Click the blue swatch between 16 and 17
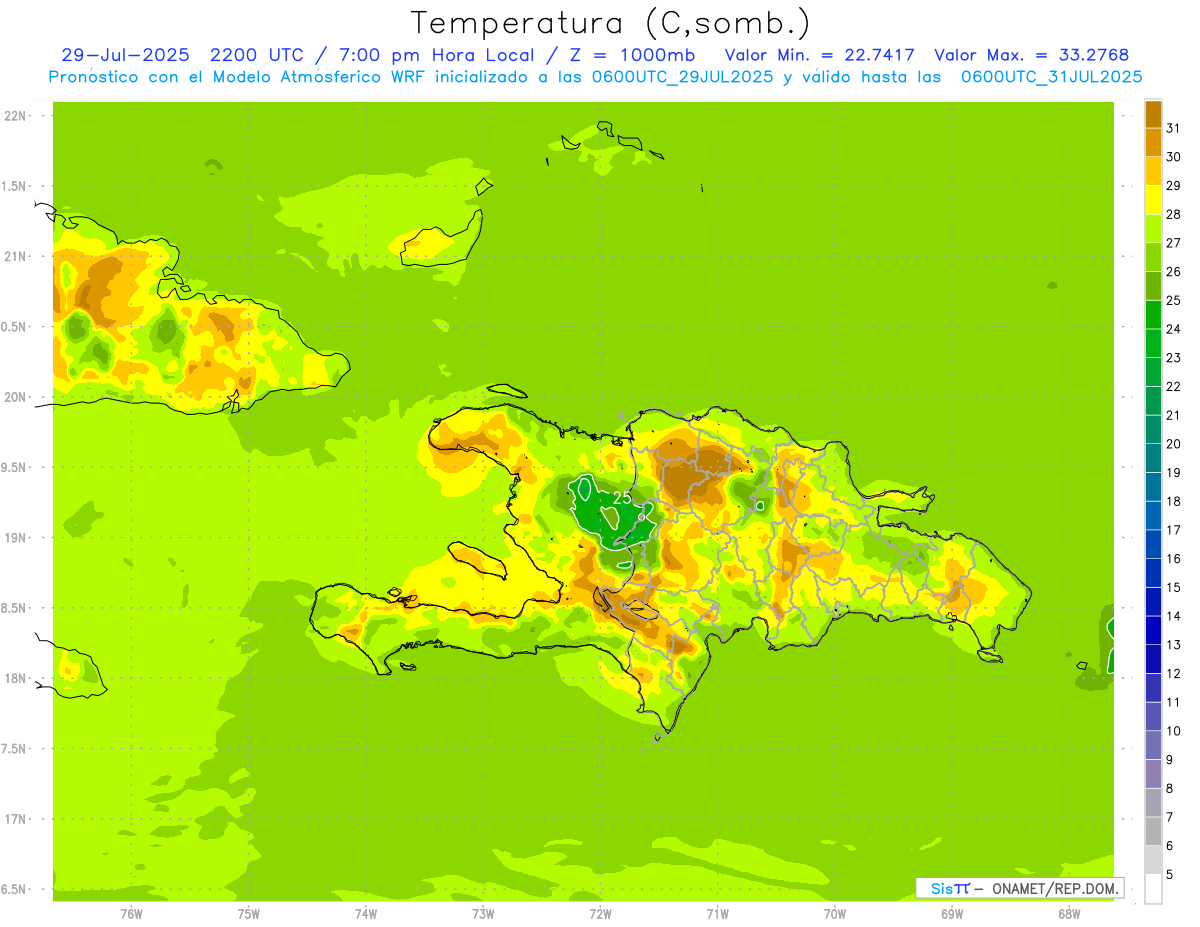 click(x=1153, y=544)
